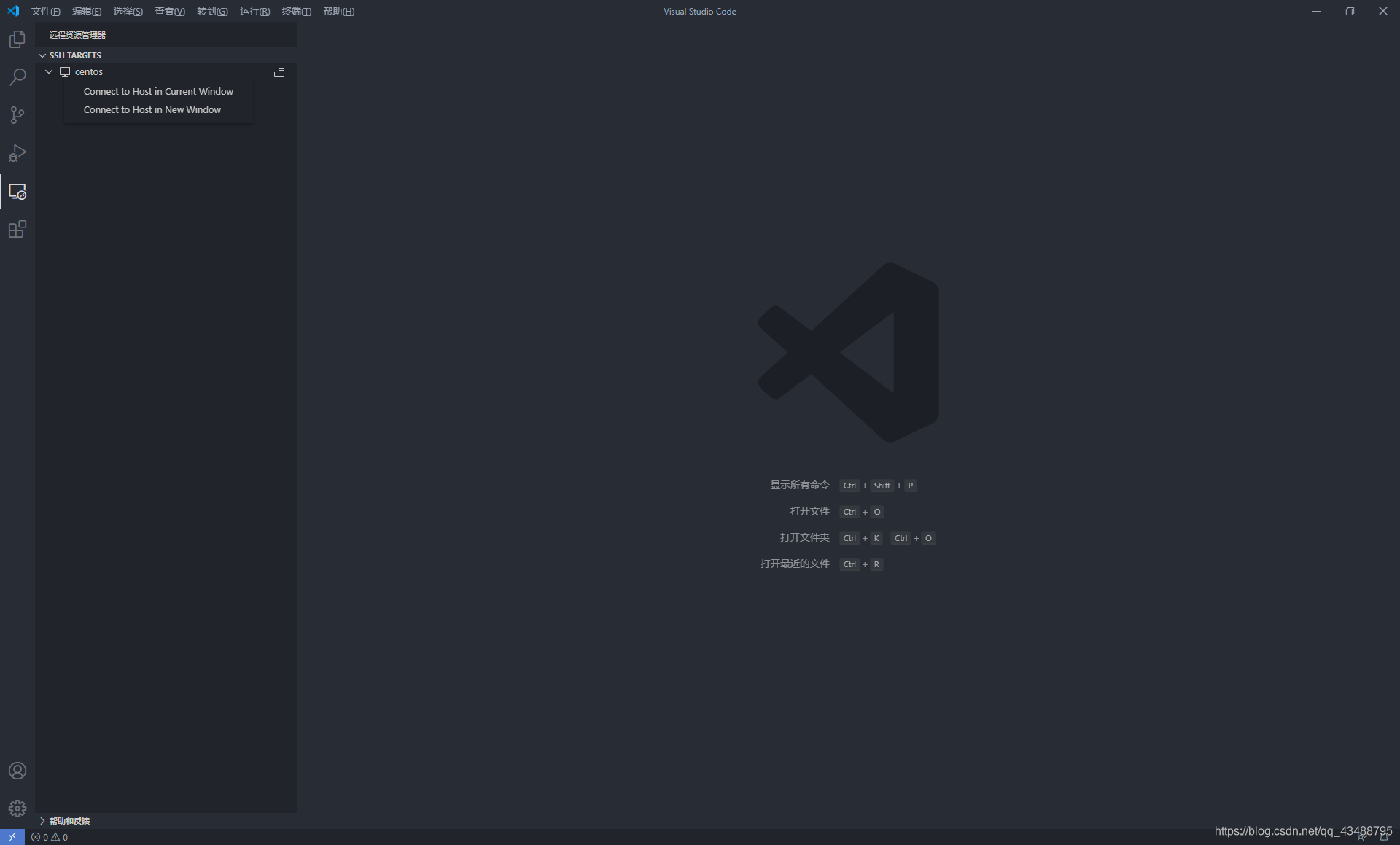Click the VS Code logo in title bar
This screenshot has height=845, width=1400.
(x=13, y=11)
